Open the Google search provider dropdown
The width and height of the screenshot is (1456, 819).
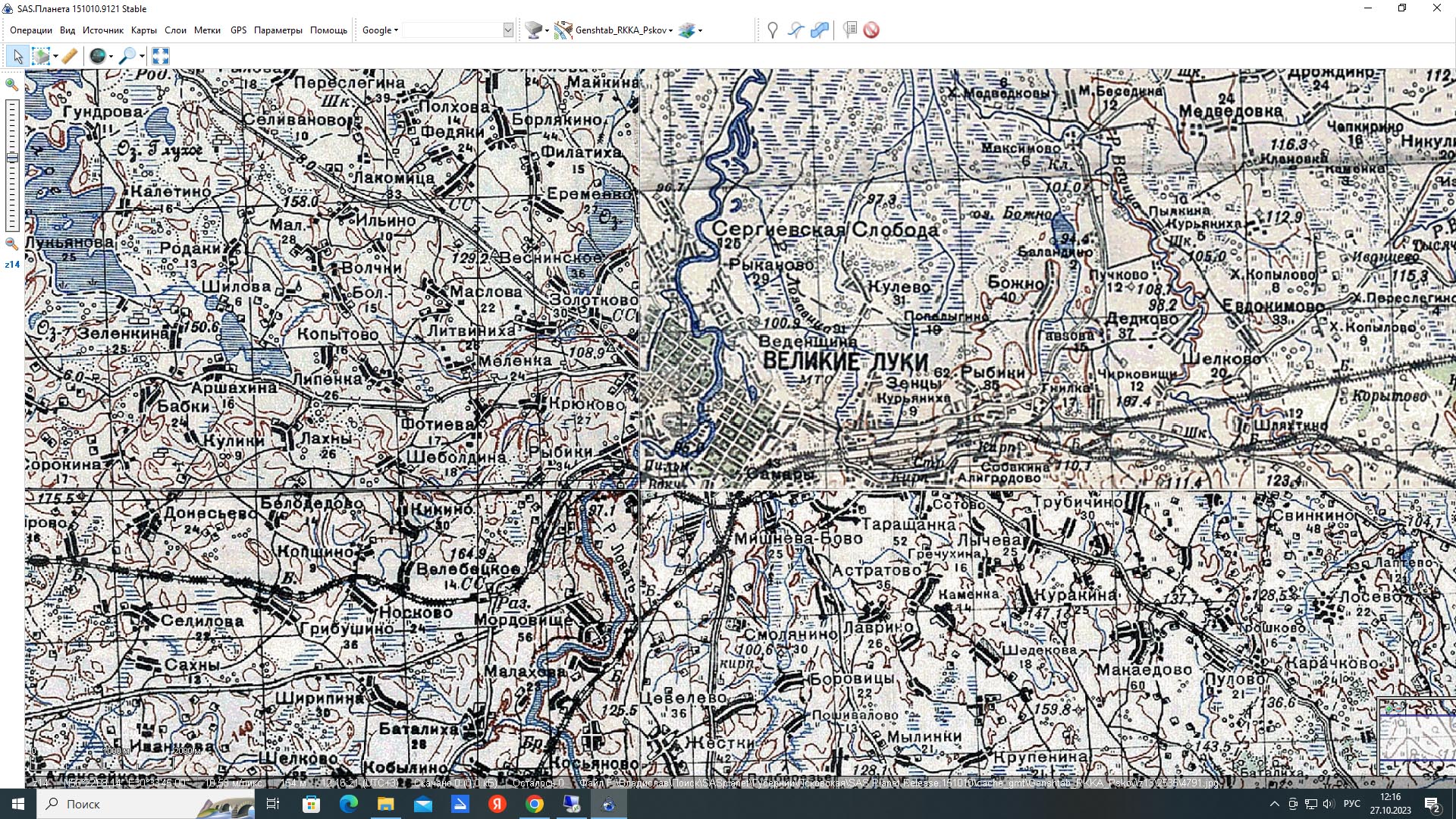pyautogui.click(x=380, y=30)
